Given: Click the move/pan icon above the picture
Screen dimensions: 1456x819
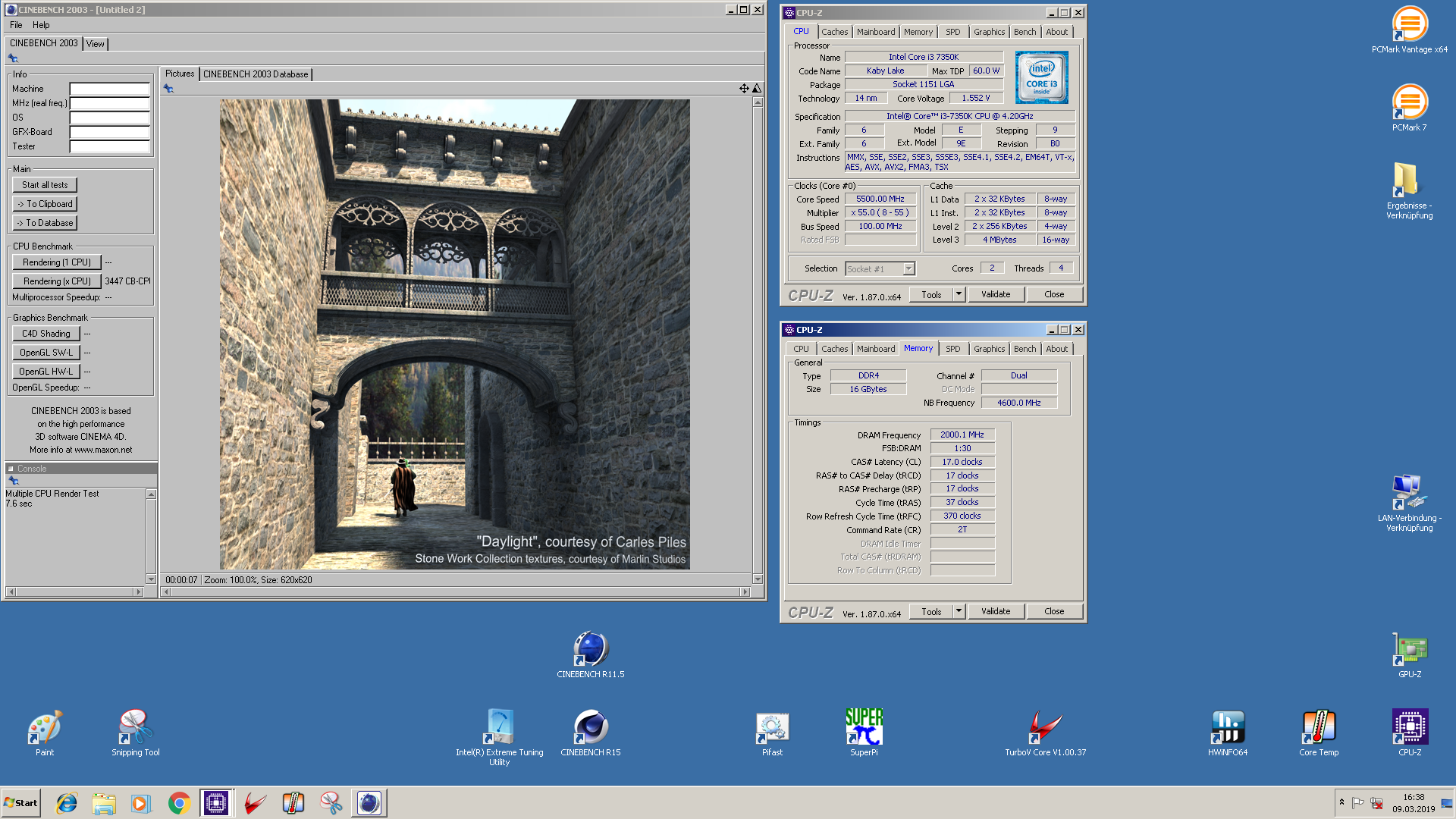Looking at the screenshot, I should pyautogui.click(x=744, y=89).
